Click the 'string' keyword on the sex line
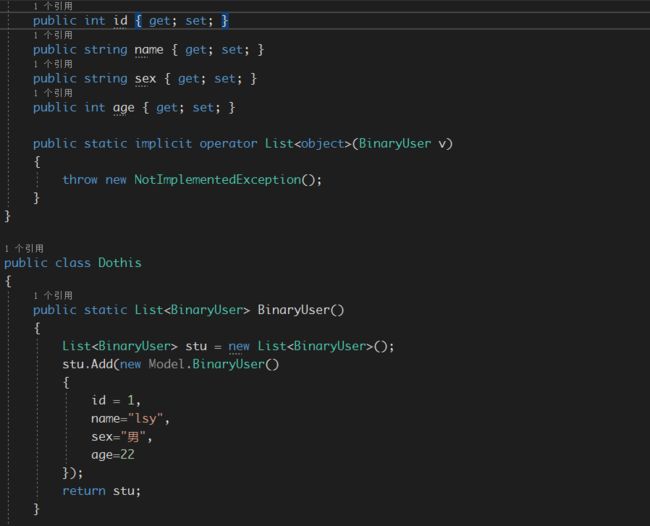 (106, 79)
